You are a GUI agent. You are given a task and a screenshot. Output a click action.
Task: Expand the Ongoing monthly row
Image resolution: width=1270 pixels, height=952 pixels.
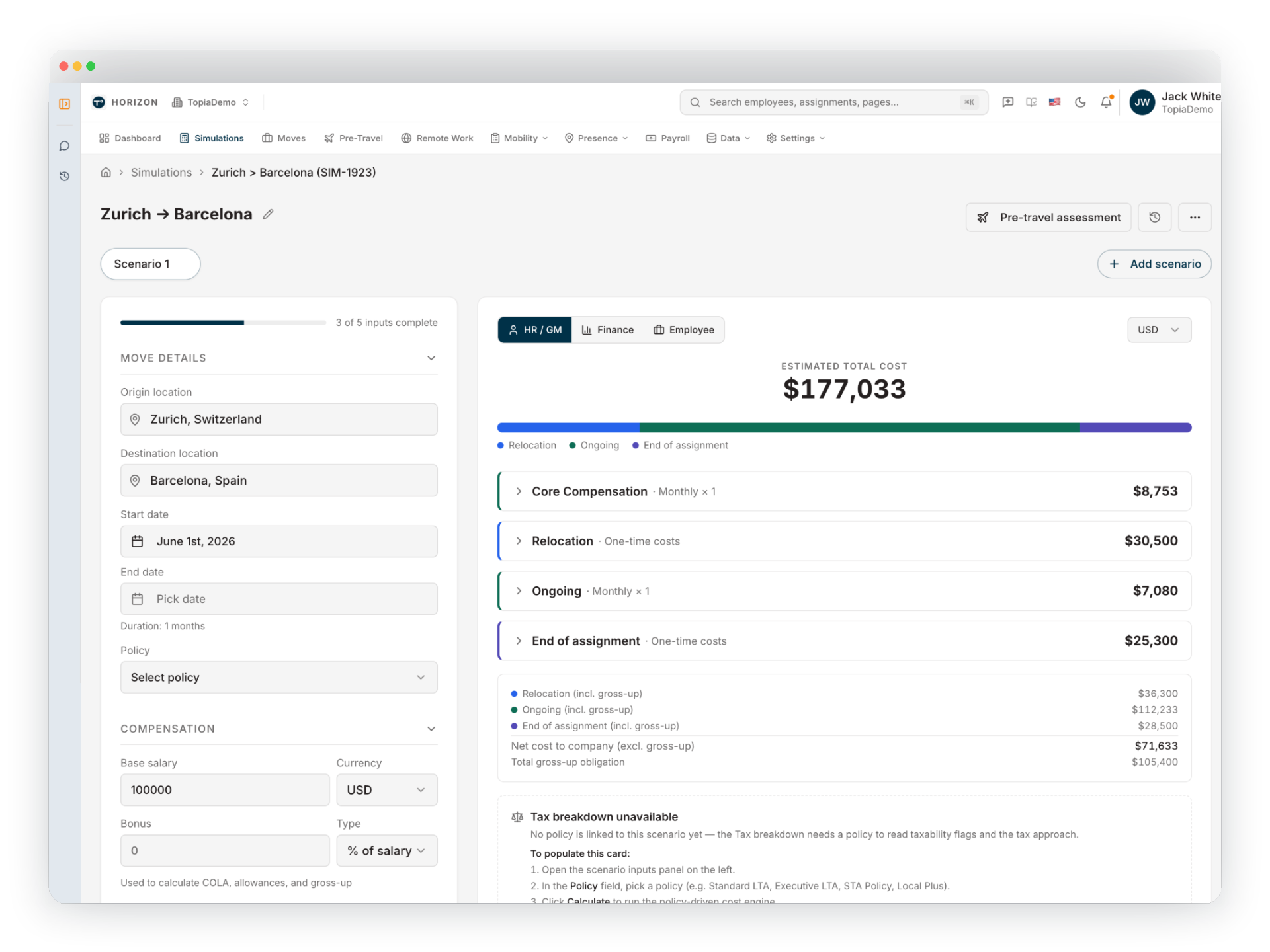(845, 591)
